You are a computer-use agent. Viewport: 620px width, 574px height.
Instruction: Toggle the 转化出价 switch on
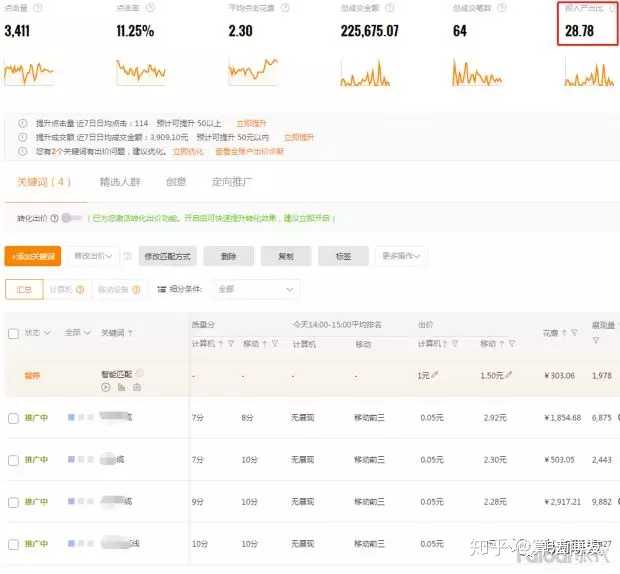click(71, 217)
